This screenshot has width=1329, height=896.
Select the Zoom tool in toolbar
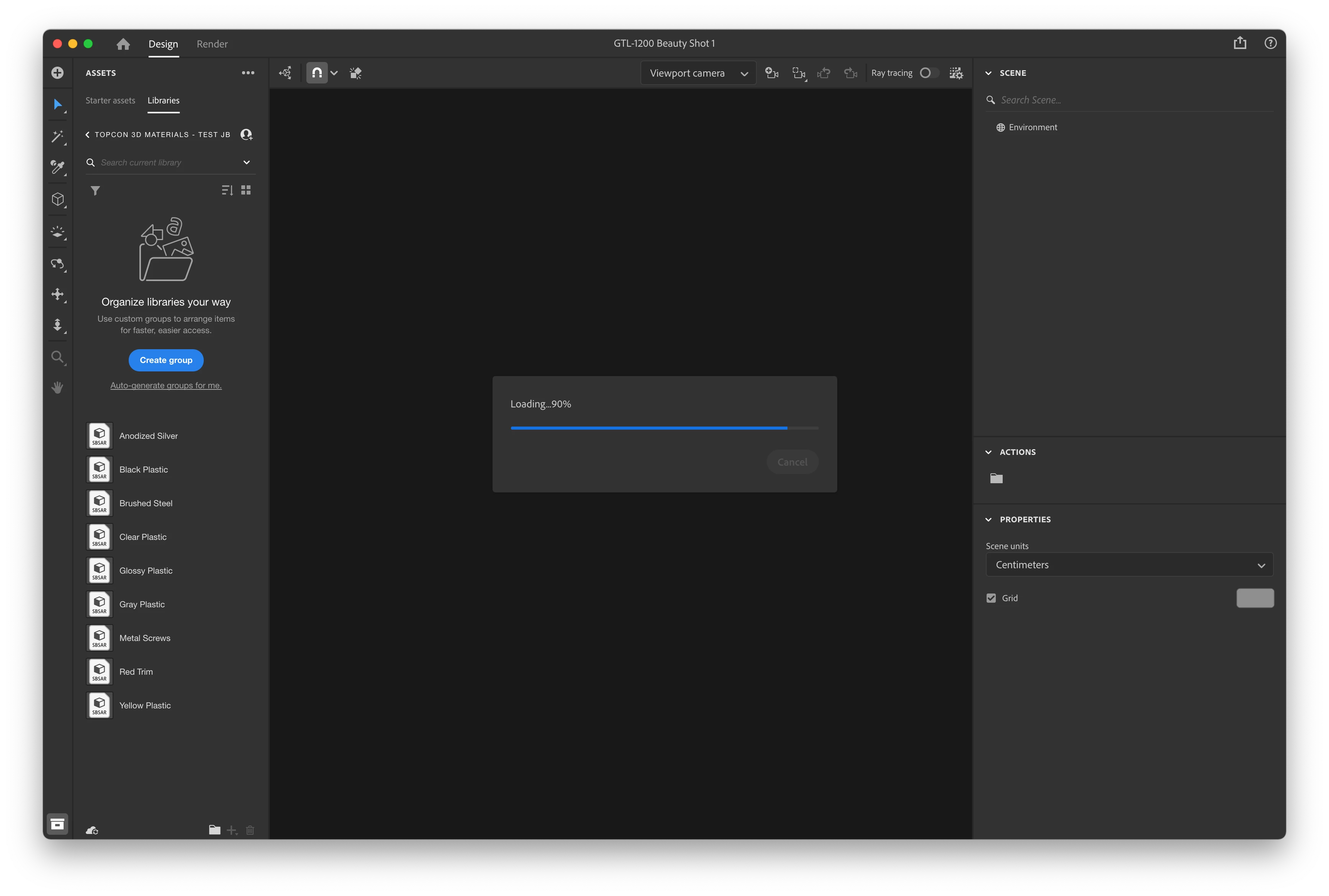57,357
